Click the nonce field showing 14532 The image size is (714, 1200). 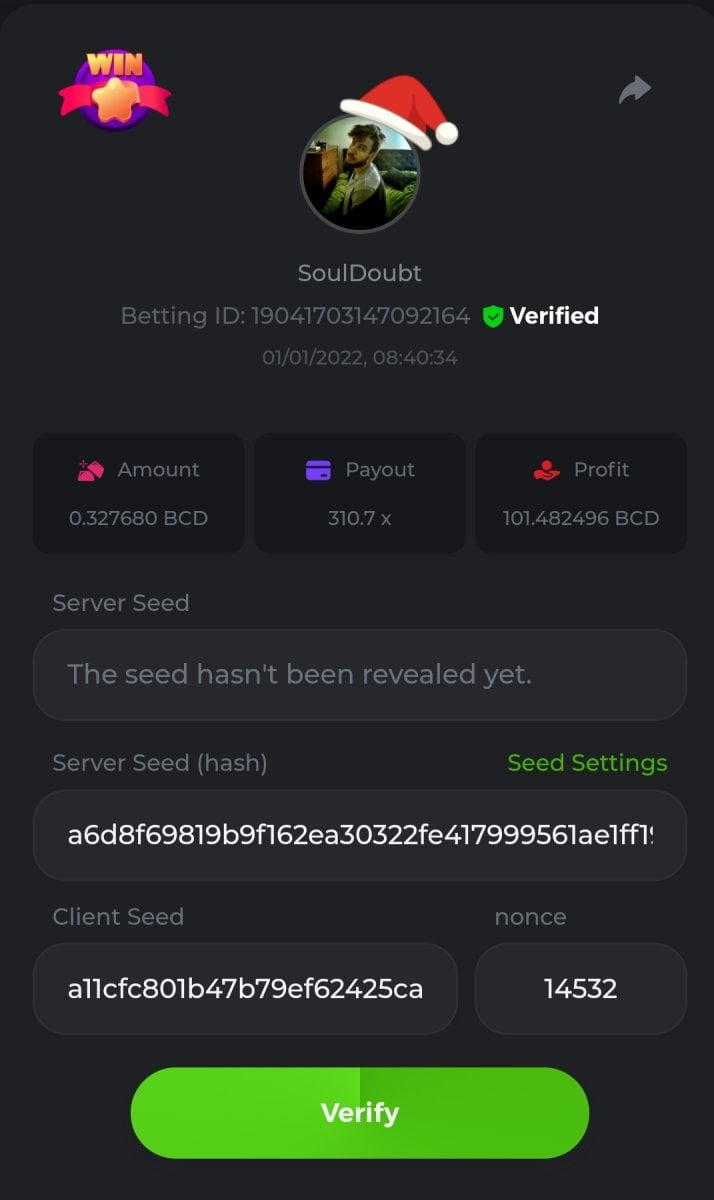click(581, 989)
